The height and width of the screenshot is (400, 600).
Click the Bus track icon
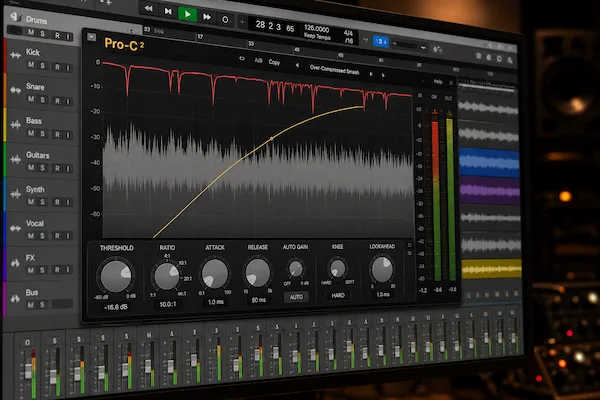(15, 298)
